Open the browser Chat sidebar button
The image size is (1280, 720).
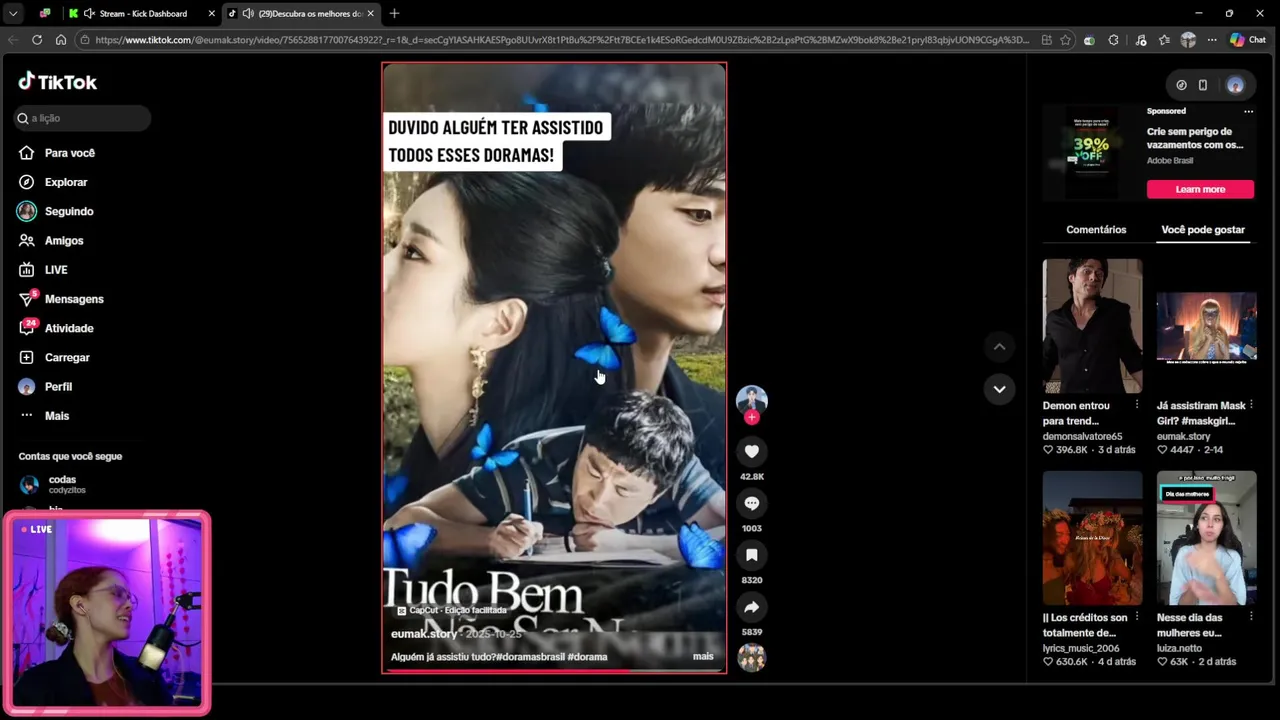(1248, 40)
